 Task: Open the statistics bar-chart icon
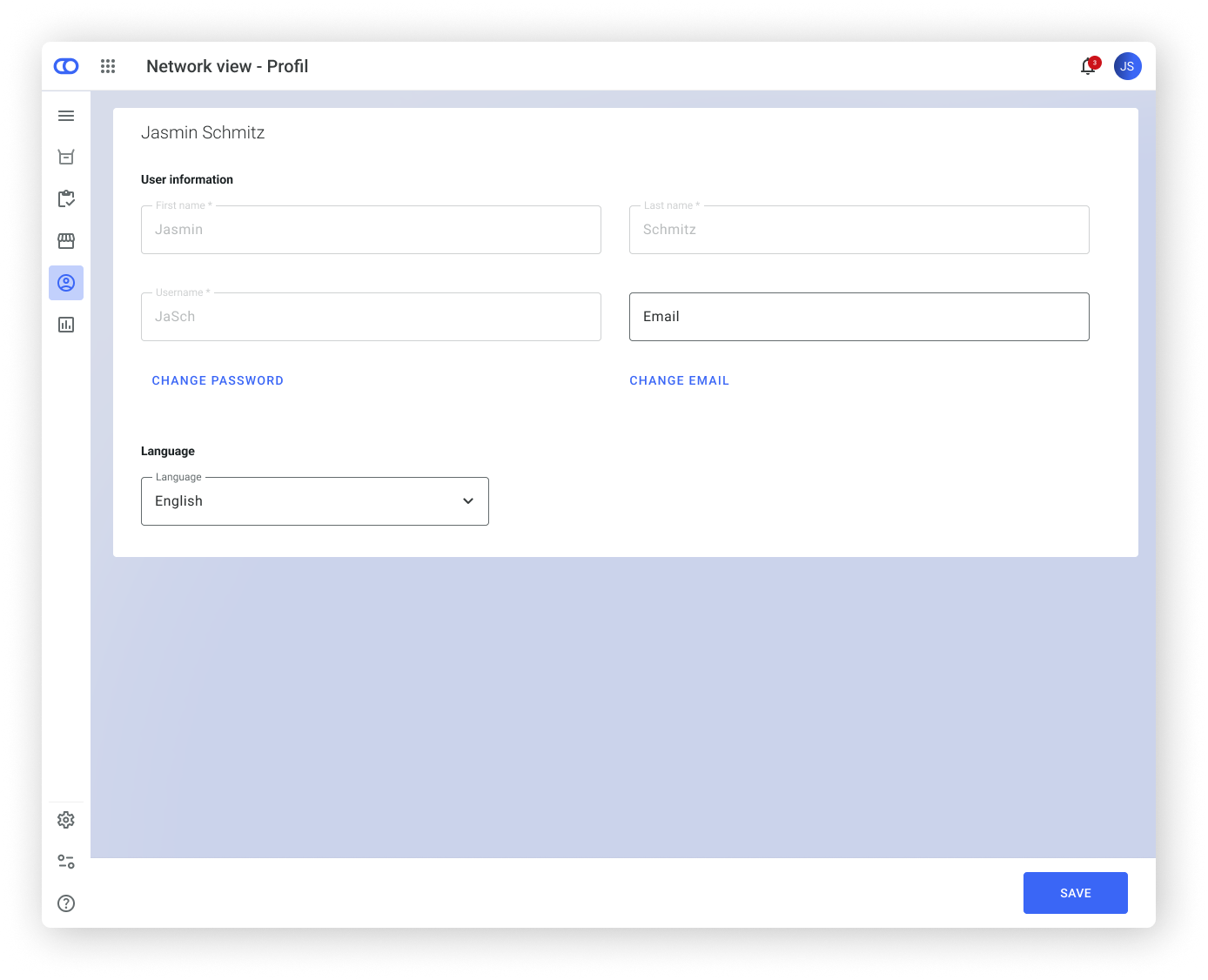coord(66,324)
